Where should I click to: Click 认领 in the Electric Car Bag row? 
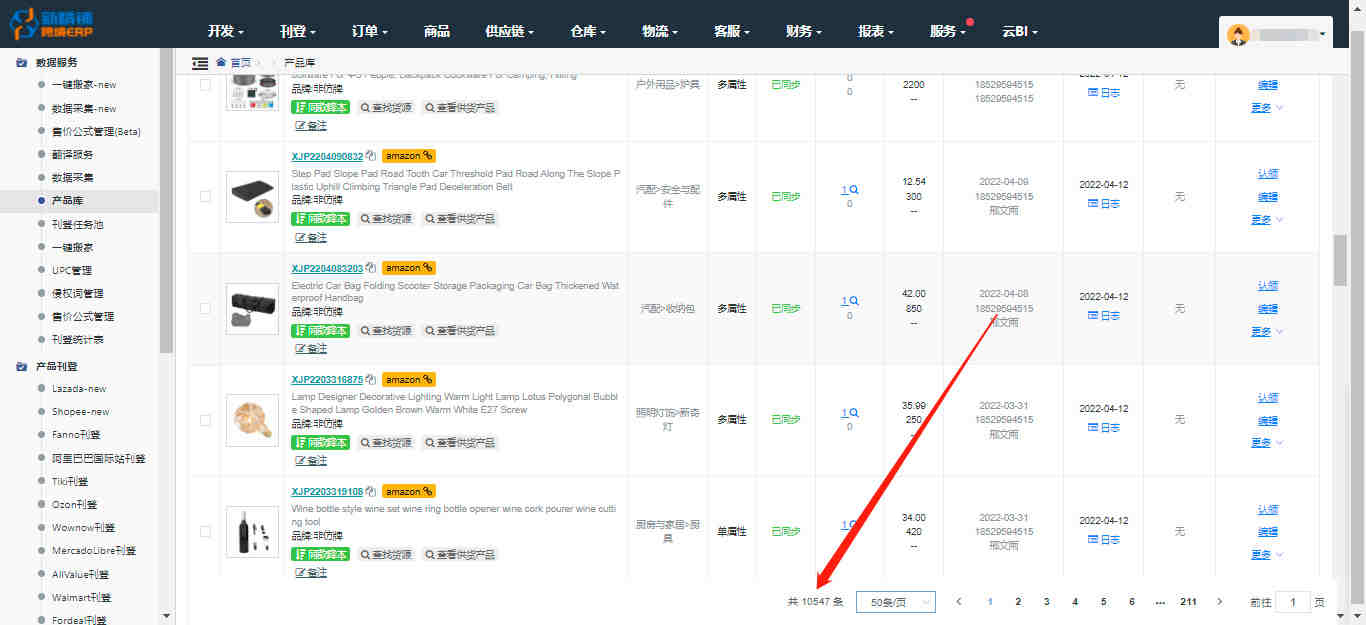[1267, 286]
